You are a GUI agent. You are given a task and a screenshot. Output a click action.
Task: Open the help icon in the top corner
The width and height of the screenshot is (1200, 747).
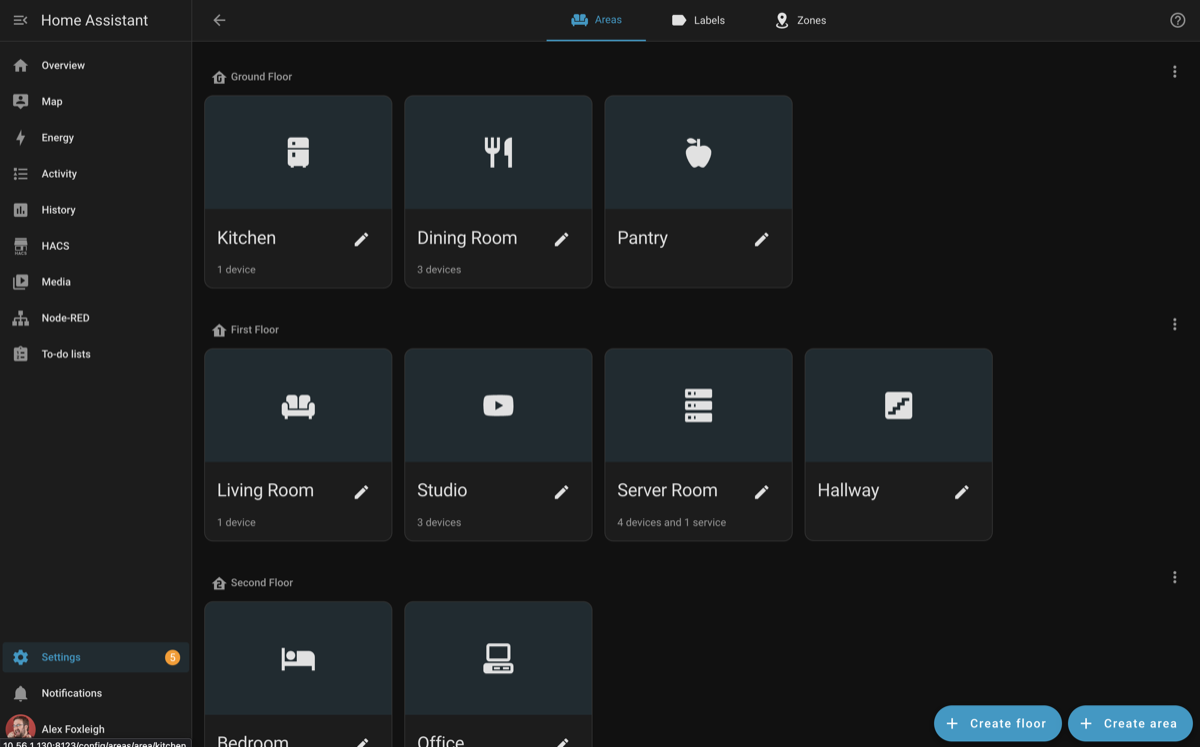[x=1178, y=20]
